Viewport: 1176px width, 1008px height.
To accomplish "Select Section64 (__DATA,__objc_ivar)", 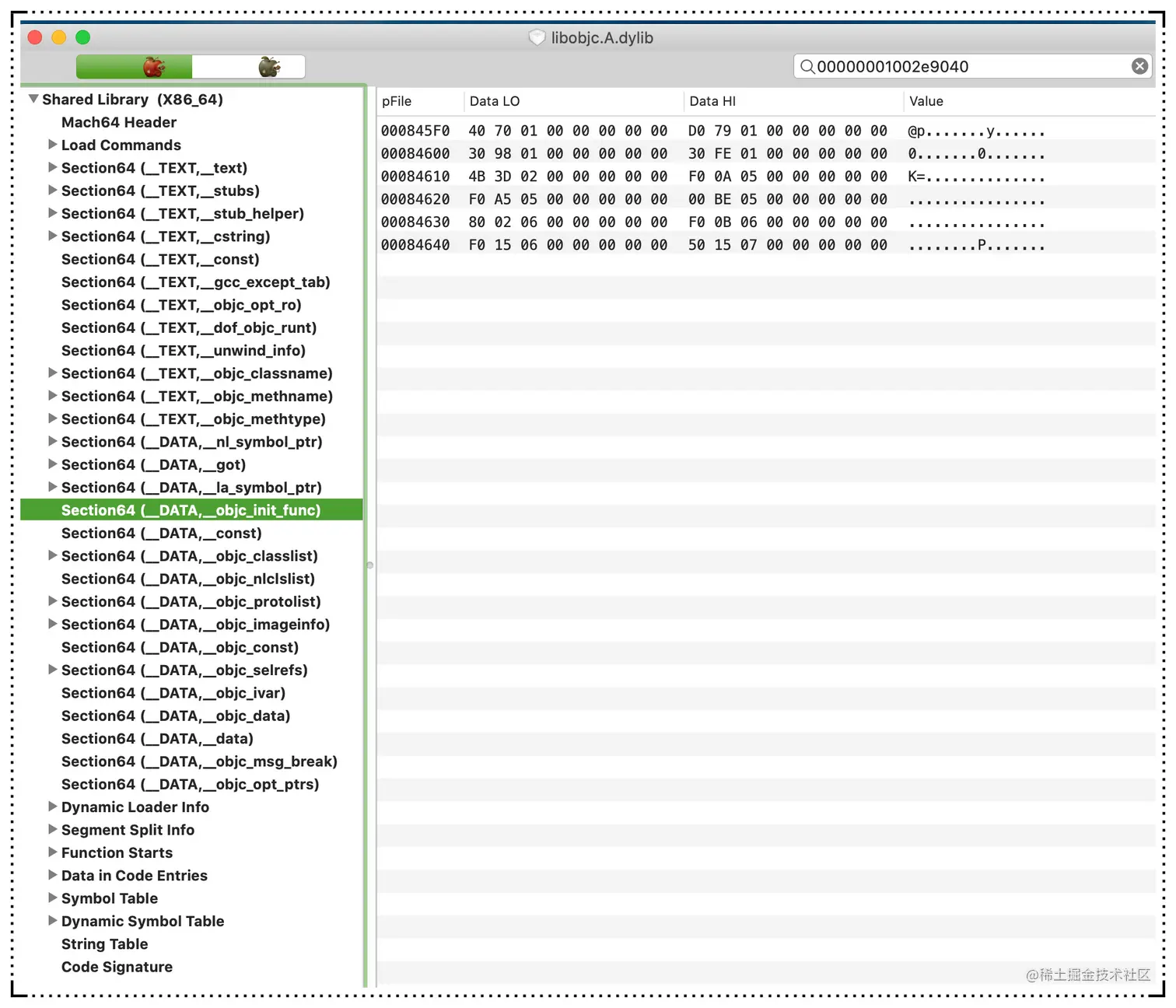I will coord(173,693).
